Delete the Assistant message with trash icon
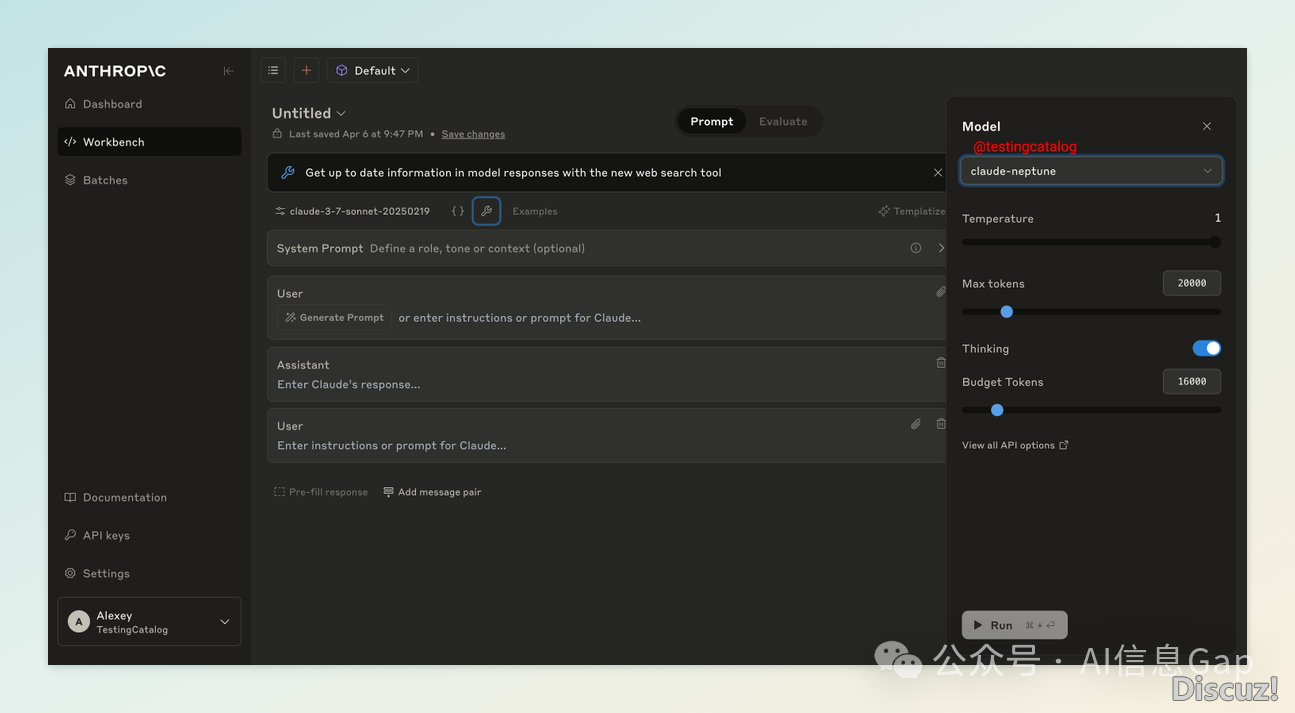 (940, 363)
